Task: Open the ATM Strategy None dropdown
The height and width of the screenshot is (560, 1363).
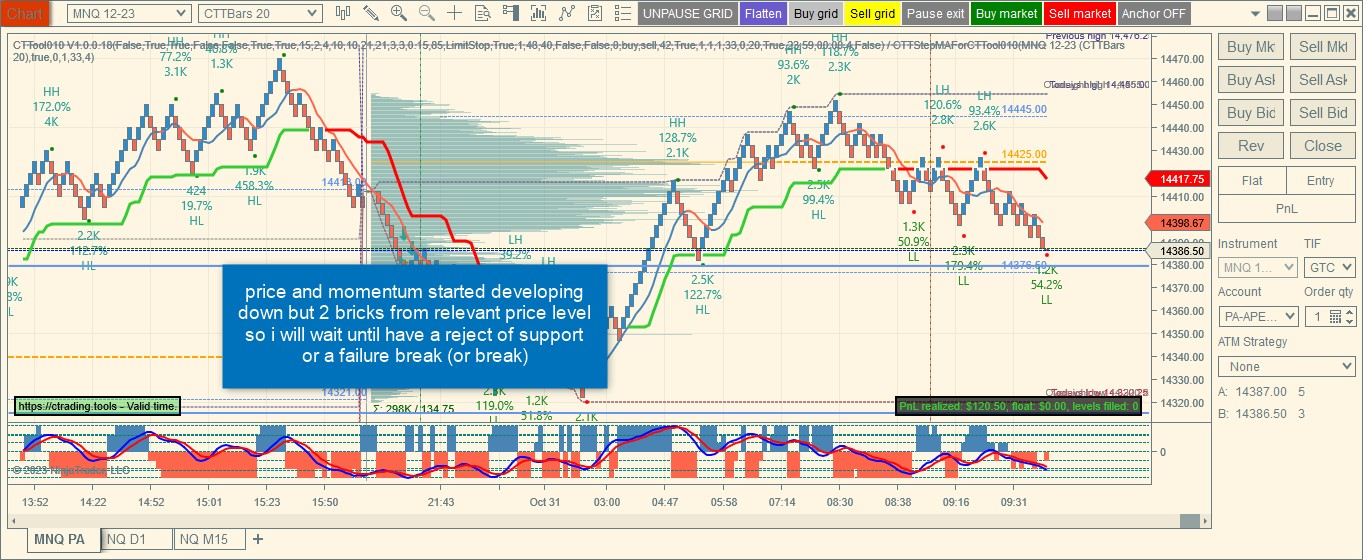Action: pos(1286,367)
